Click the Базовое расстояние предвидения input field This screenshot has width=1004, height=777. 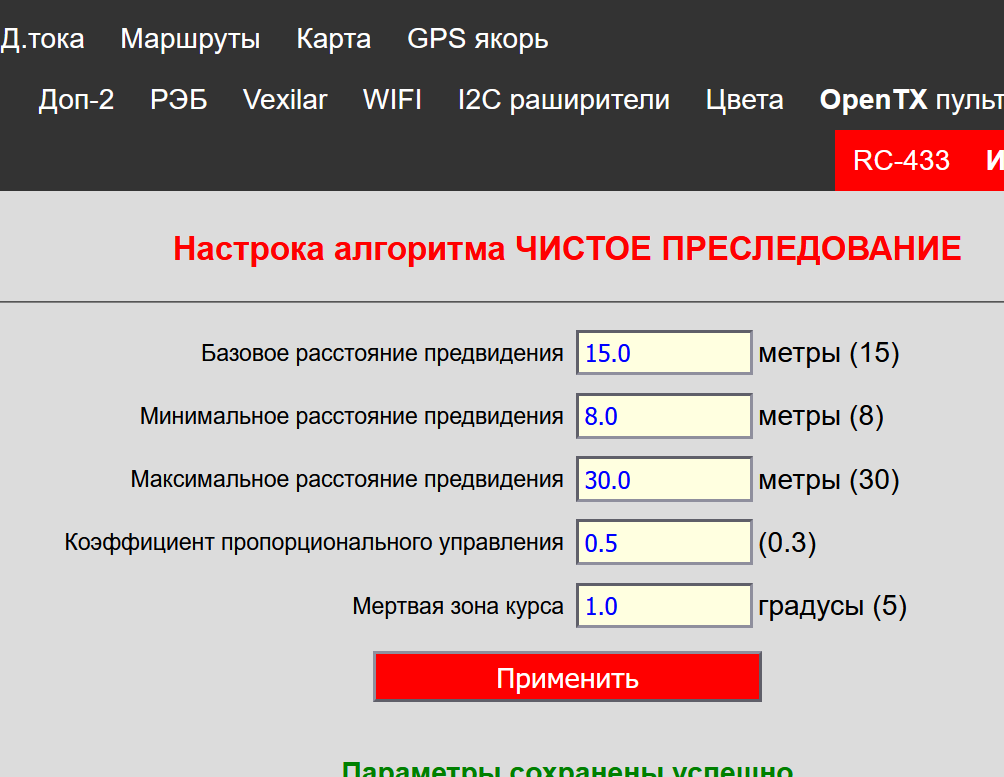click(x=663, y=353)
